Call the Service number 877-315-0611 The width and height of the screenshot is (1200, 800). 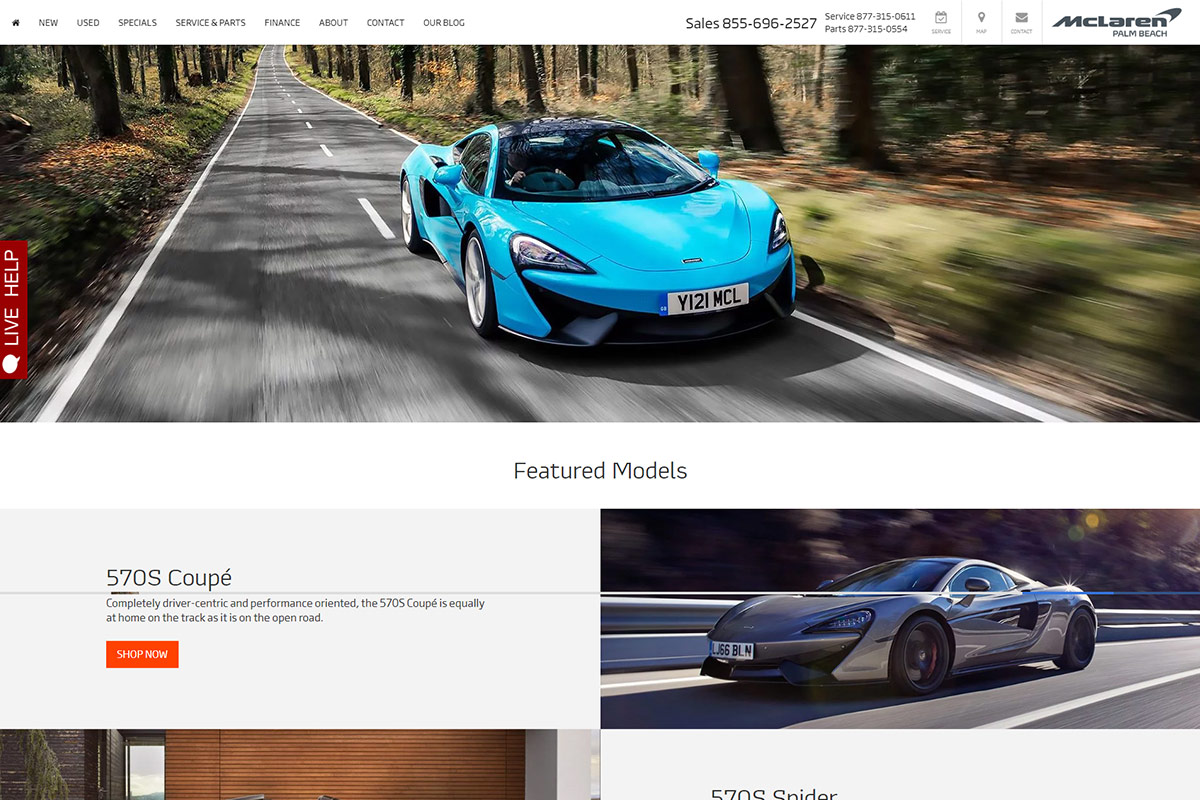coord(870,16)
